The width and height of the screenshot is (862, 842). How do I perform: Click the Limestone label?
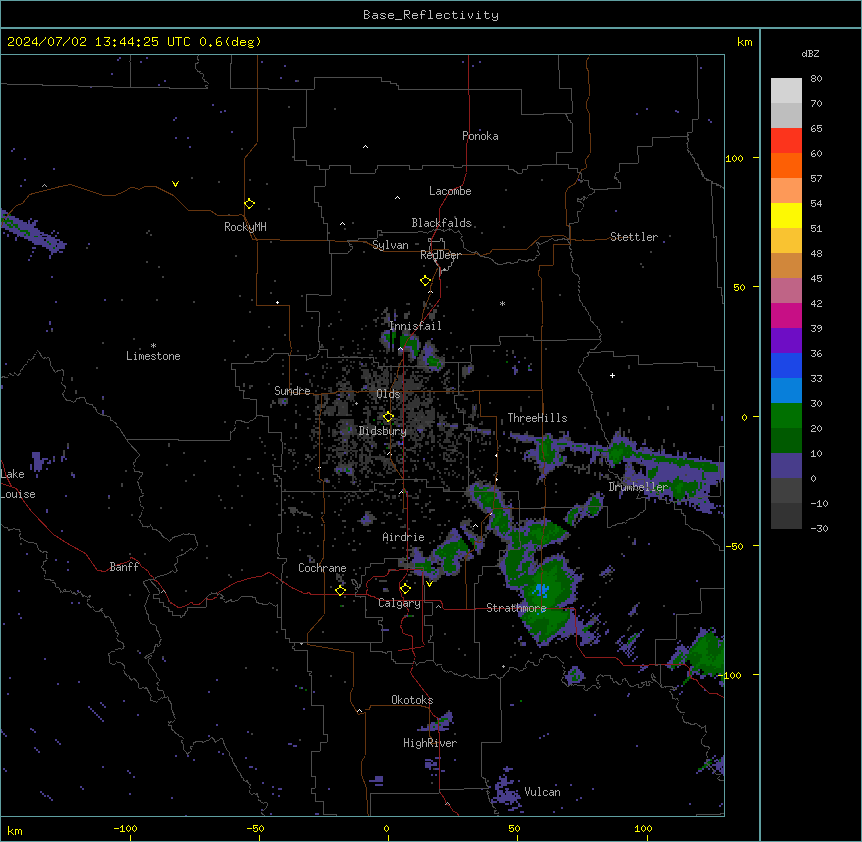153,356
